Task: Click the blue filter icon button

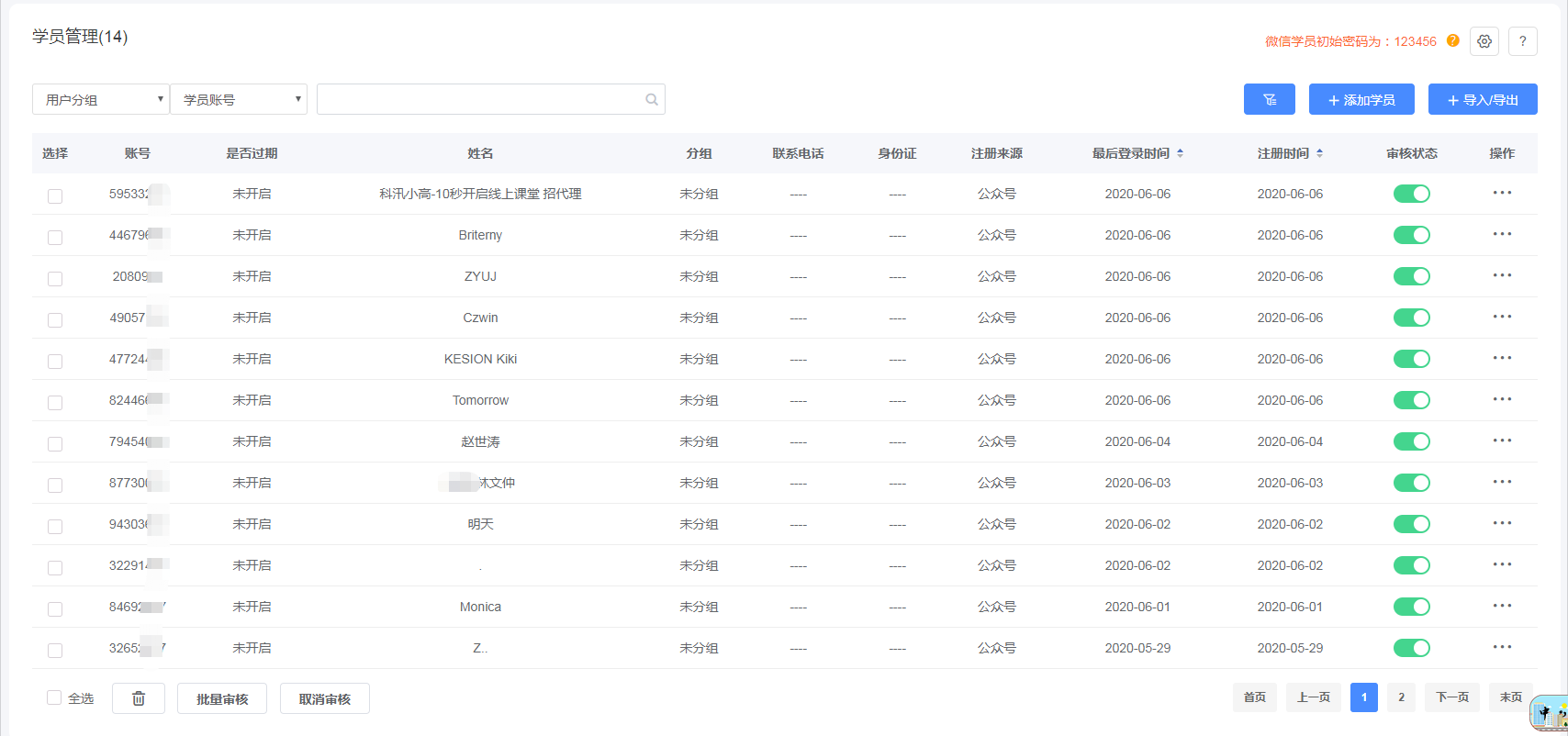Action: [1269, 99]
